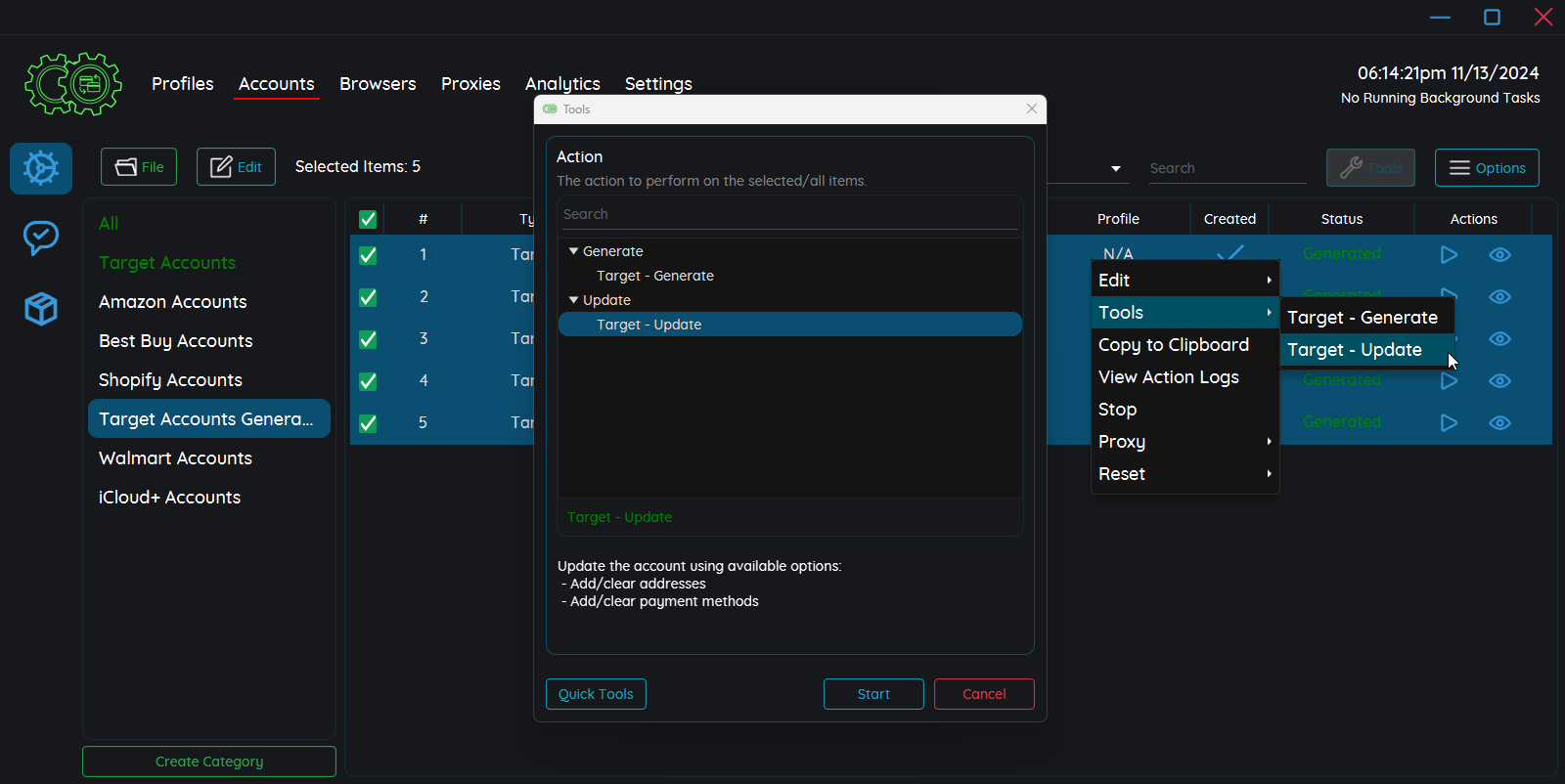Uncheck the checkbox for row 5
Viewport: 1565px width, 784px height.
368,423
